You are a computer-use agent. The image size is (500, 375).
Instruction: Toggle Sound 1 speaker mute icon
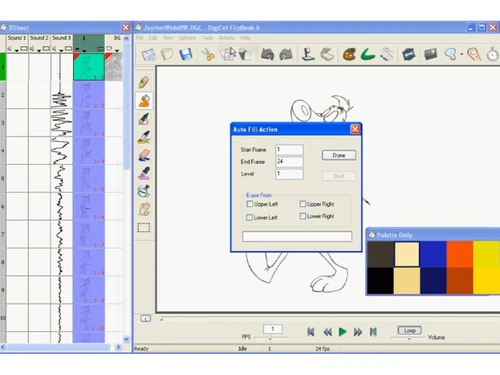[x=9, y=49]
